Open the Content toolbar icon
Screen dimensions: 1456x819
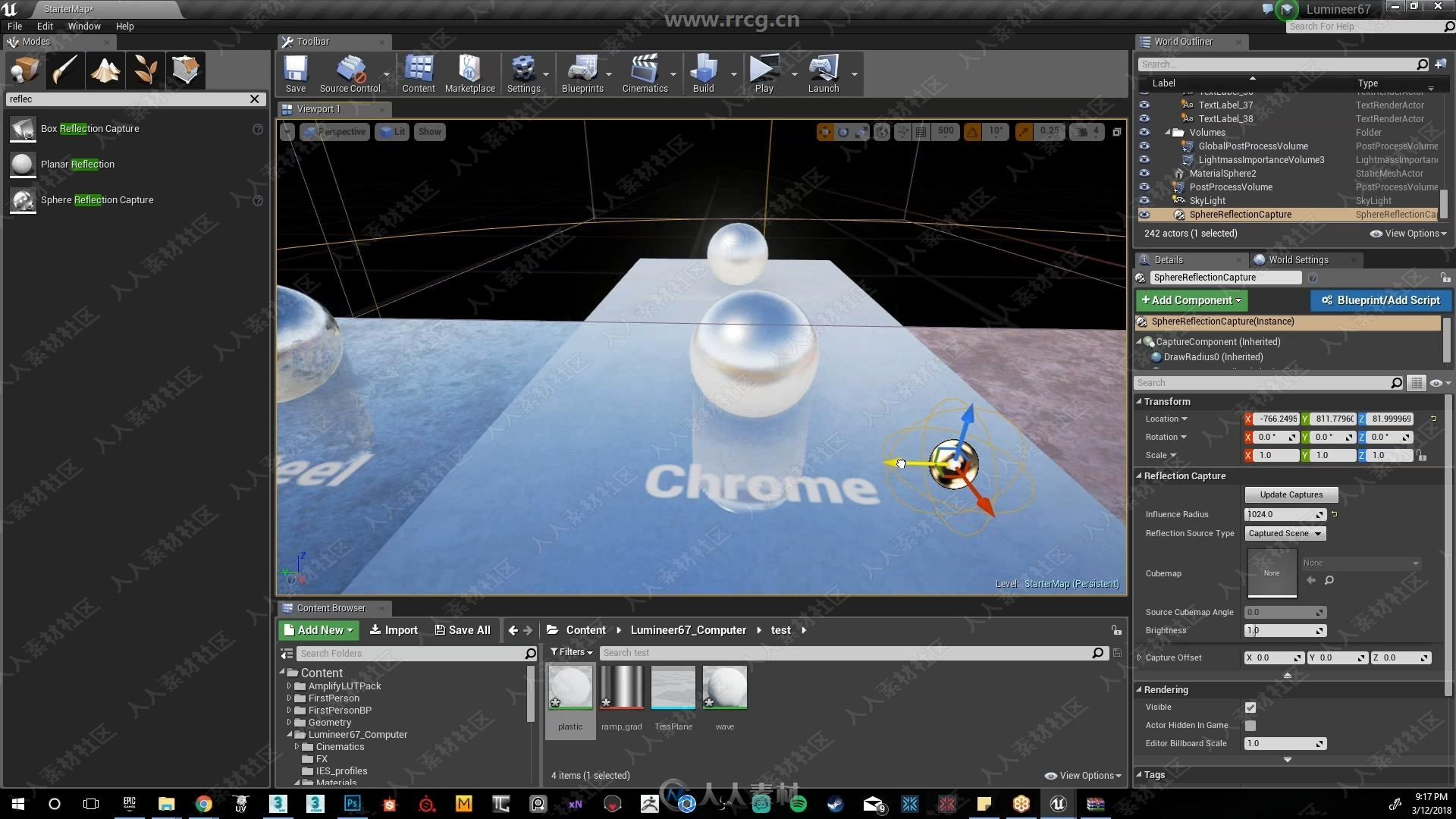419,74
